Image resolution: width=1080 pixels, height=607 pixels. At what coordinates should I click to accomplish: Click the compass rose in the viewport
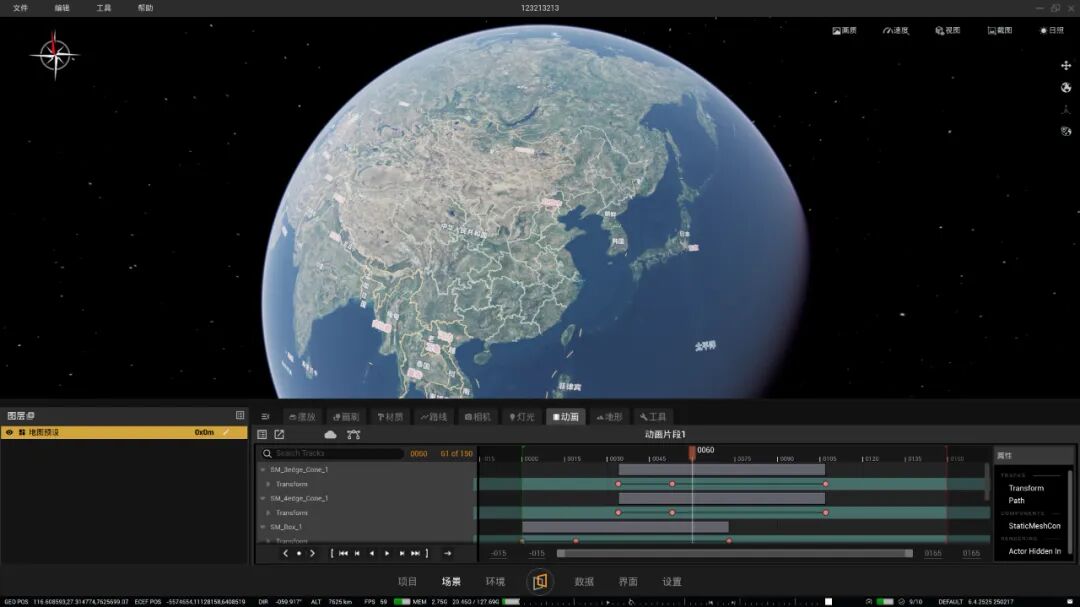point(54,55)
